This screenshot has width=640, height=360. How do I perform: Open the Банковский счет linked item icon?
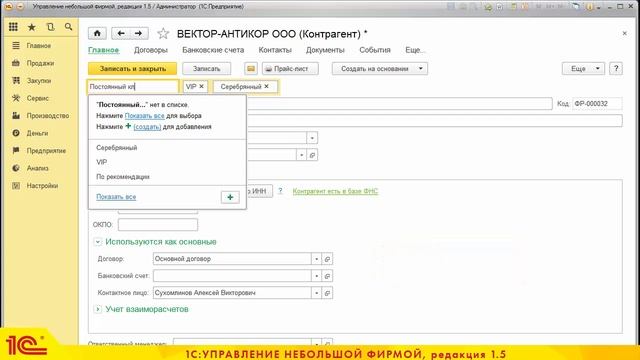pyautogui.click(x=327, y=276)
